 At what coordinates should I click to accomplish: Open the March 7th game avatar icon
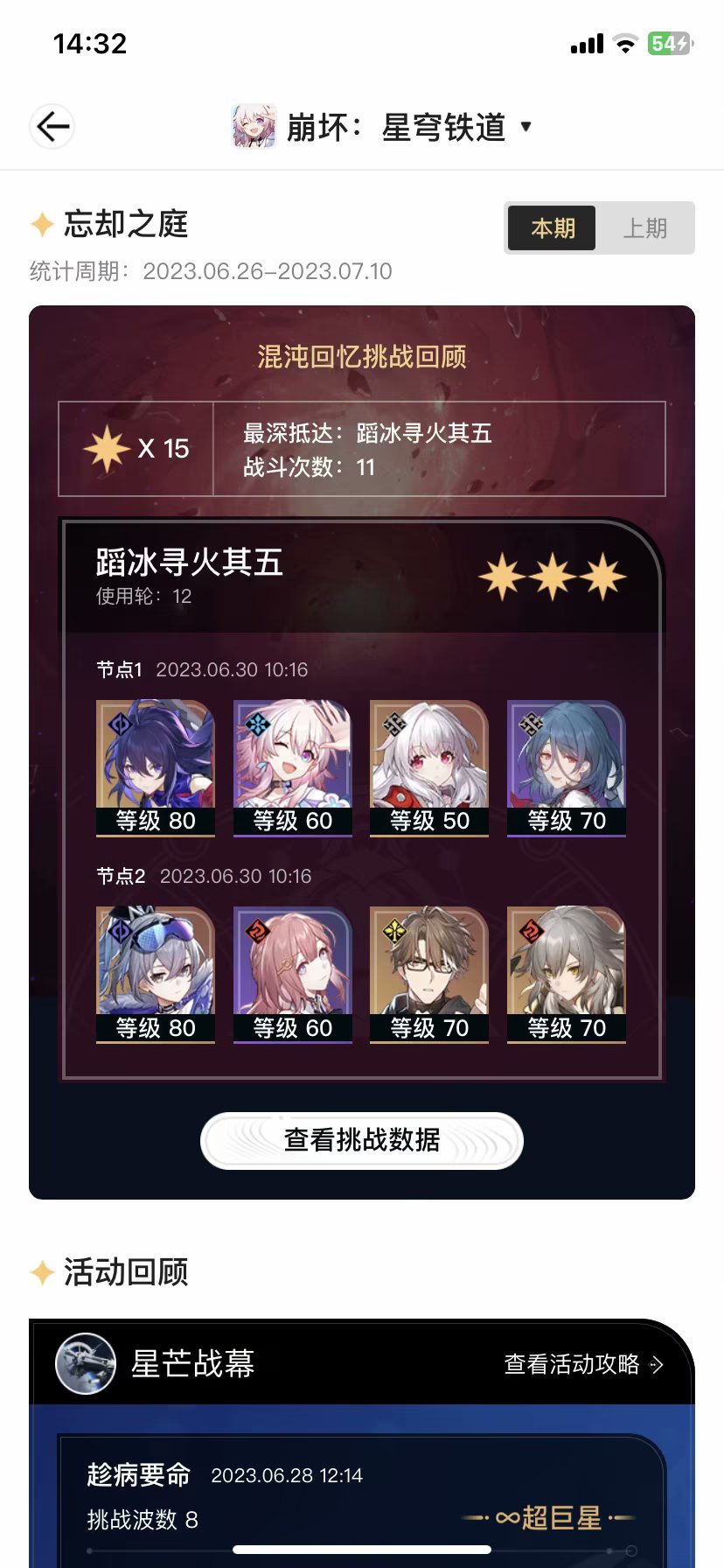[x=254, y=127]
